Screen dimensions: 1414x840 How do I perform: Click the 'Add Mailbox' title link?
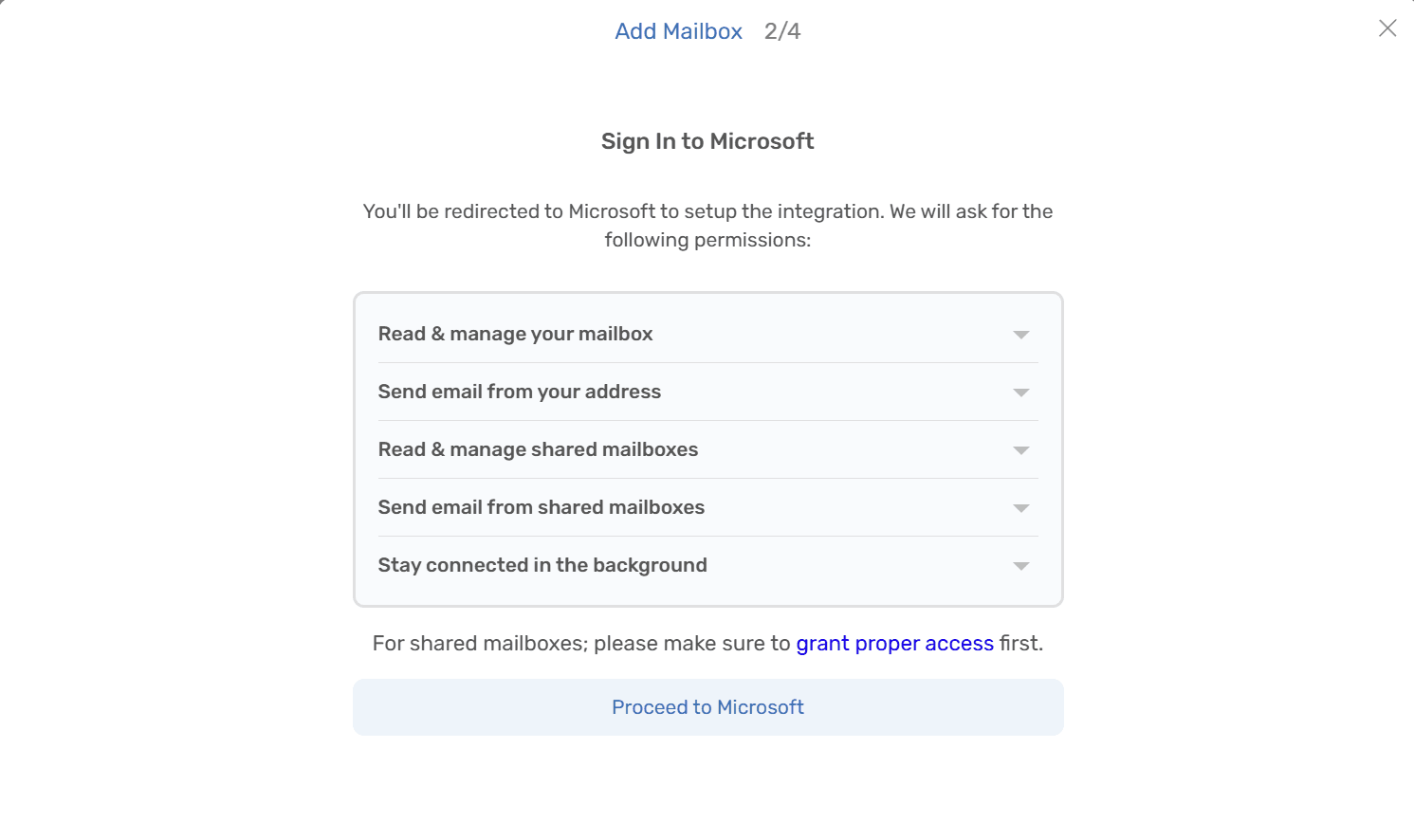point(678,31)
